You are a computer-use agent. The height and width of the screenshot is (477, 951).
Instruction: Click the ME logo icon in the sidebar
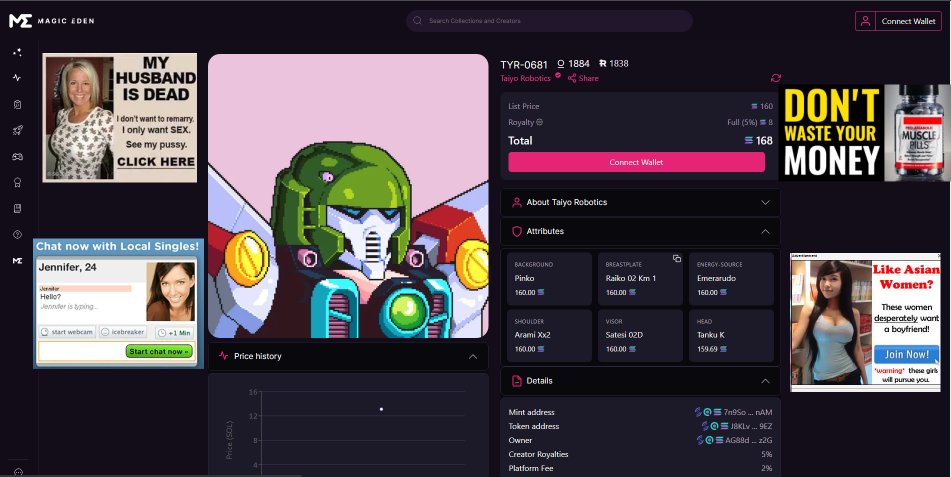click(17, 260)
